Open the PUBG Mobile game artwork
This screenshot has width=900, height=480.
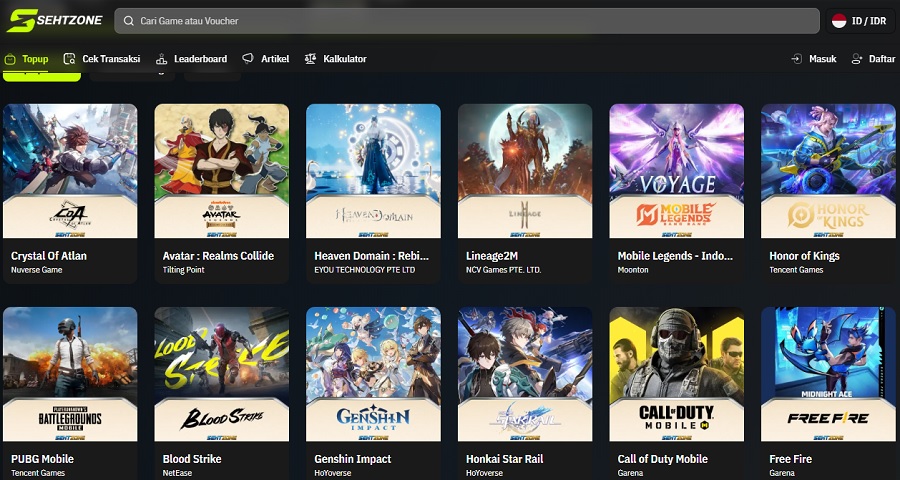(x=70, y=374)
